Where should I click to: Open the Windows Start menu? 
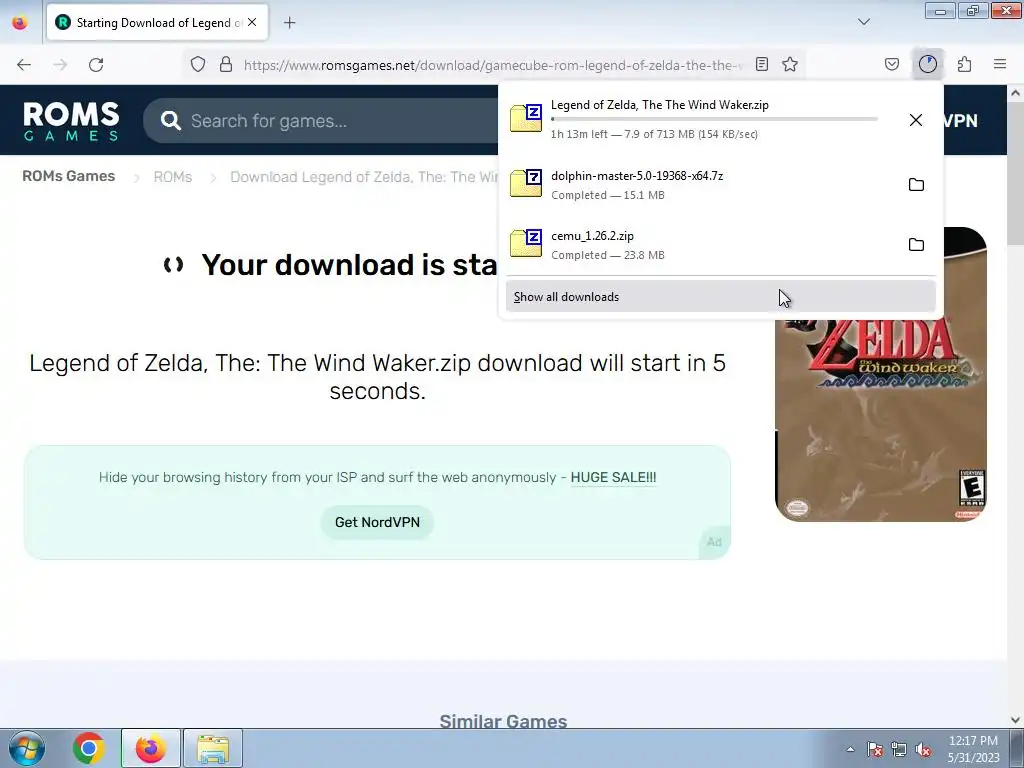click(26, 748)
